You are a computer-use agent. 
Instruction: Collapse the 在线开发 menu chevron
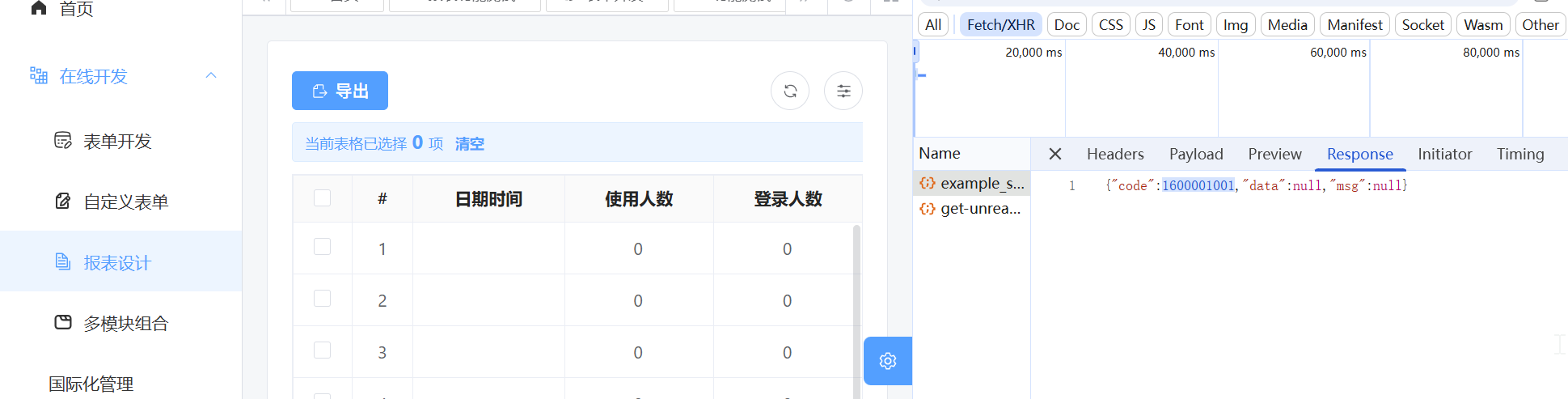[211, 75]
